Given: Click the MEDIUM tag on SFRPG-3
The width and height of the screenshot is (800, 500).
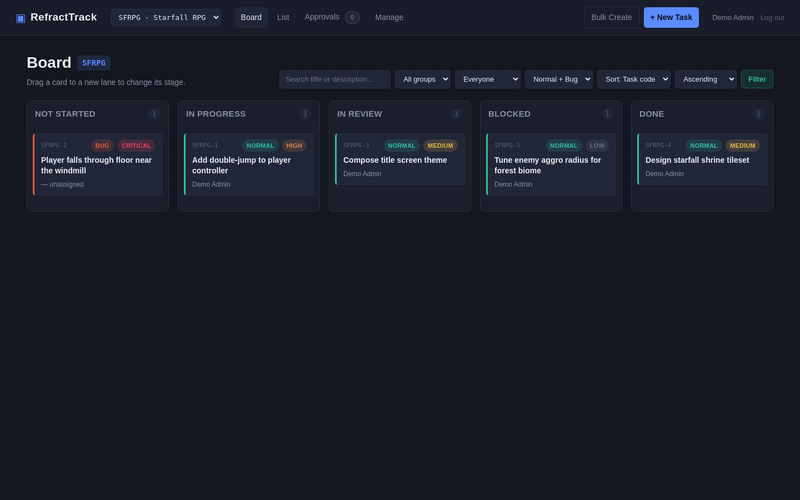Looking at the screenshot, I should [440, 145].
